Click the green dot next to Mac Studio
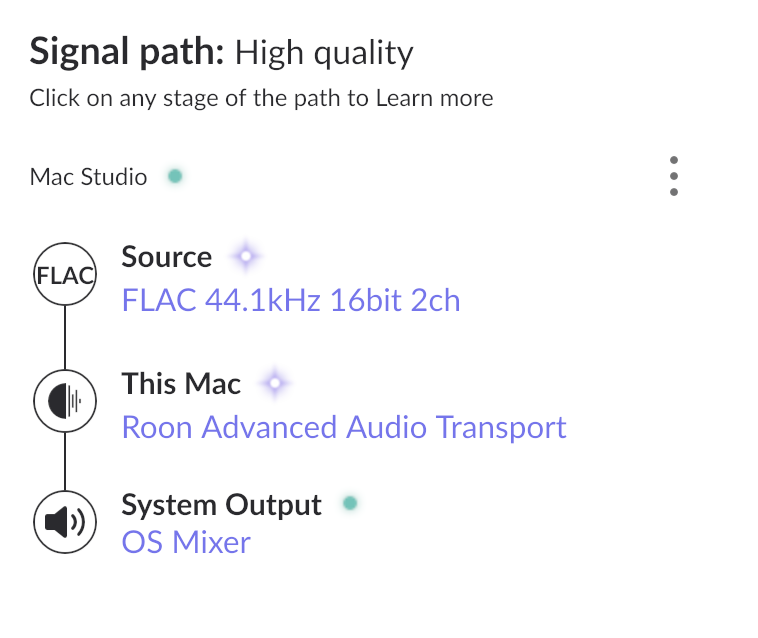This screenshot has height=638, width=758. tap(175, 177)
